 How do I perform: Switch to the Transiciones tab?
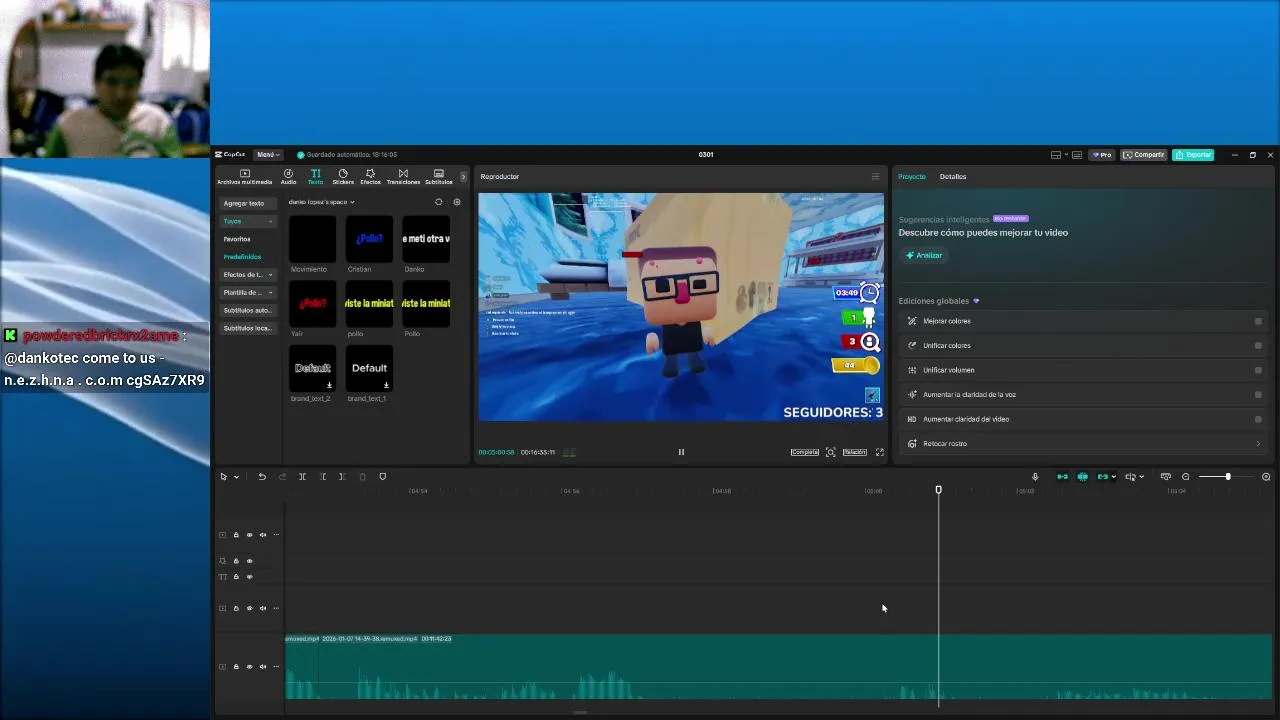pyautogui.click(x=403, y=177)
